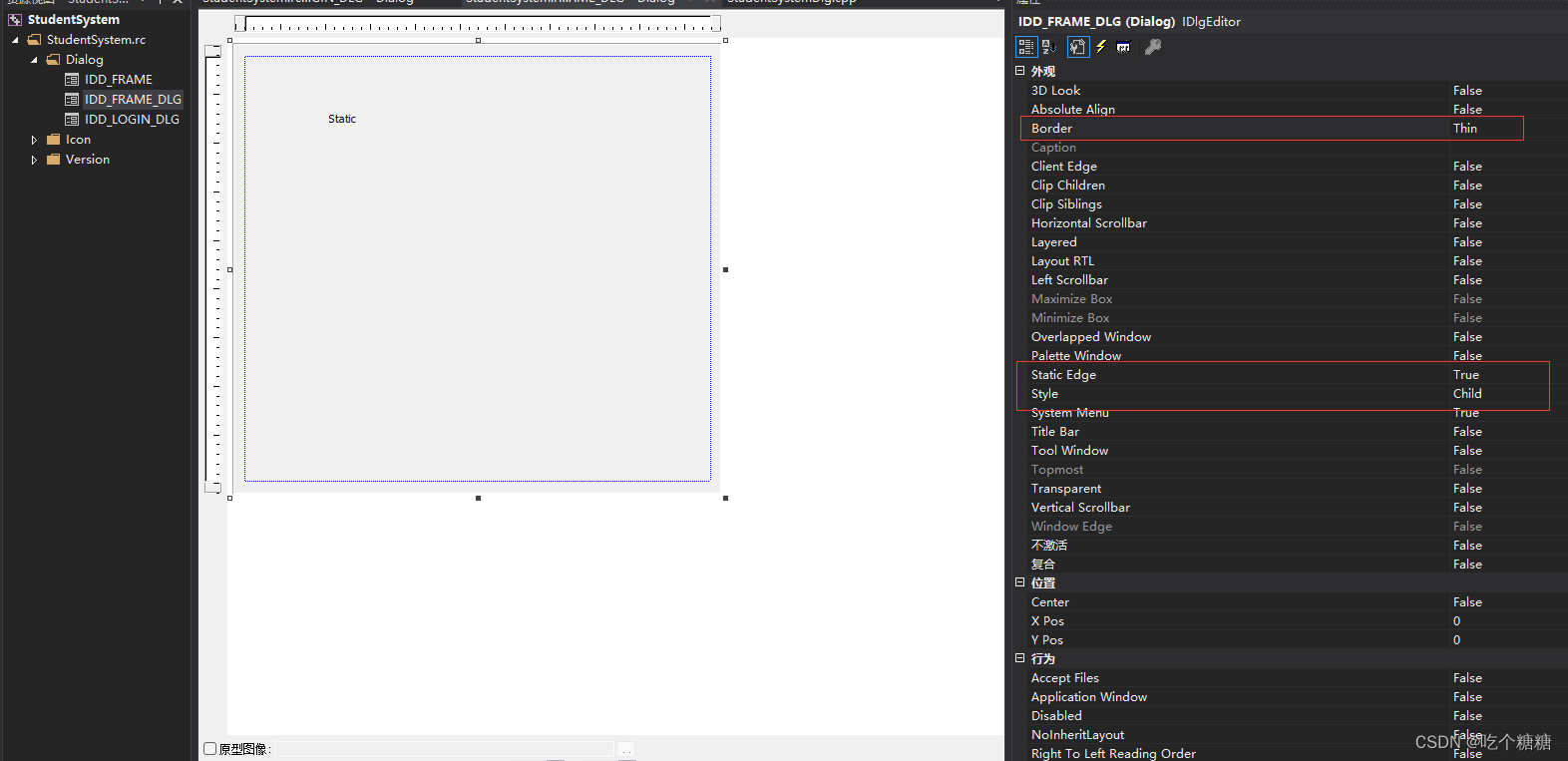
Task: Enable the 原型图像 checkbox
Action: 210,749
